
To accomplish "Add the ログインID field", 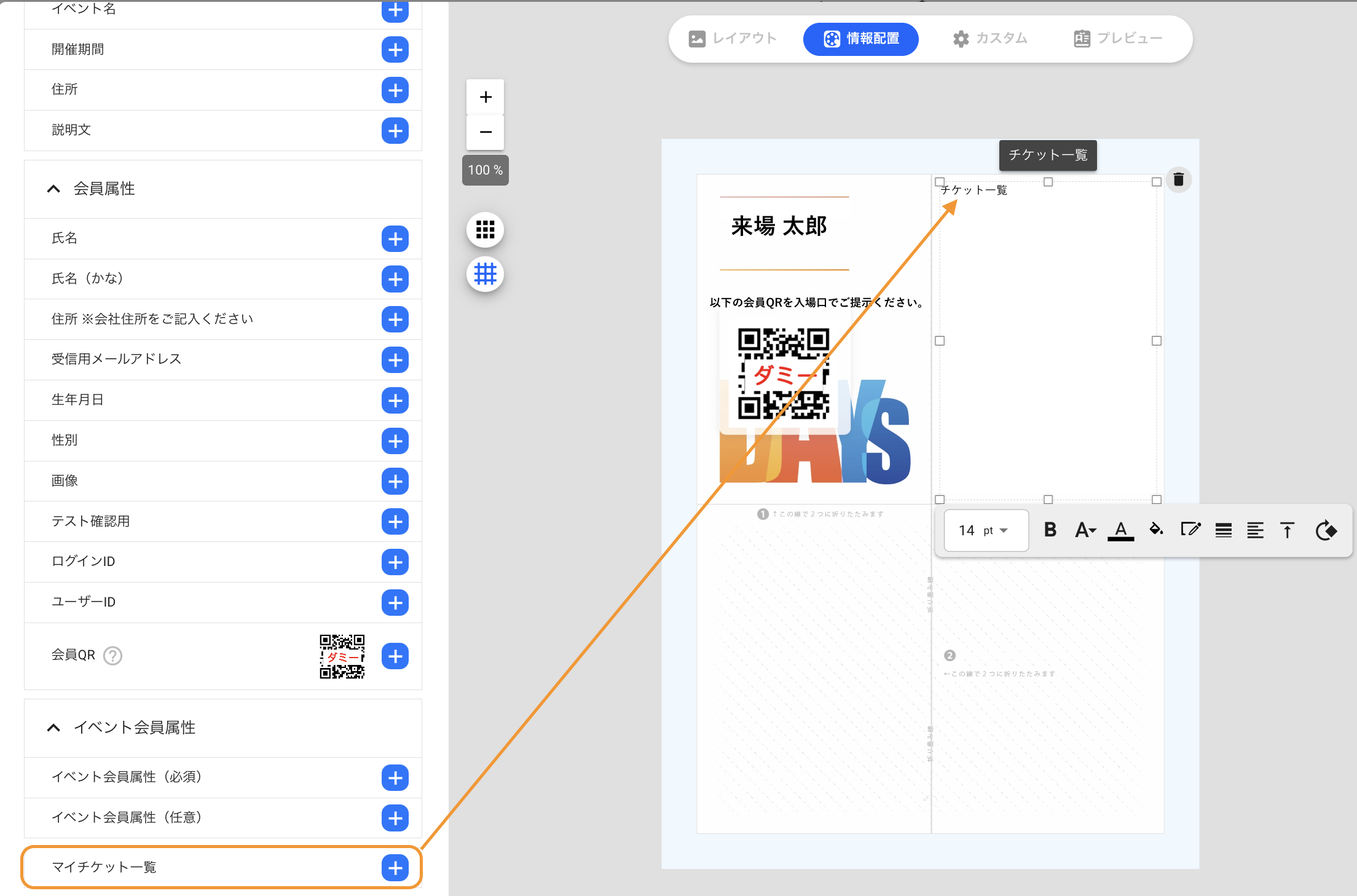I will (395, 562).
